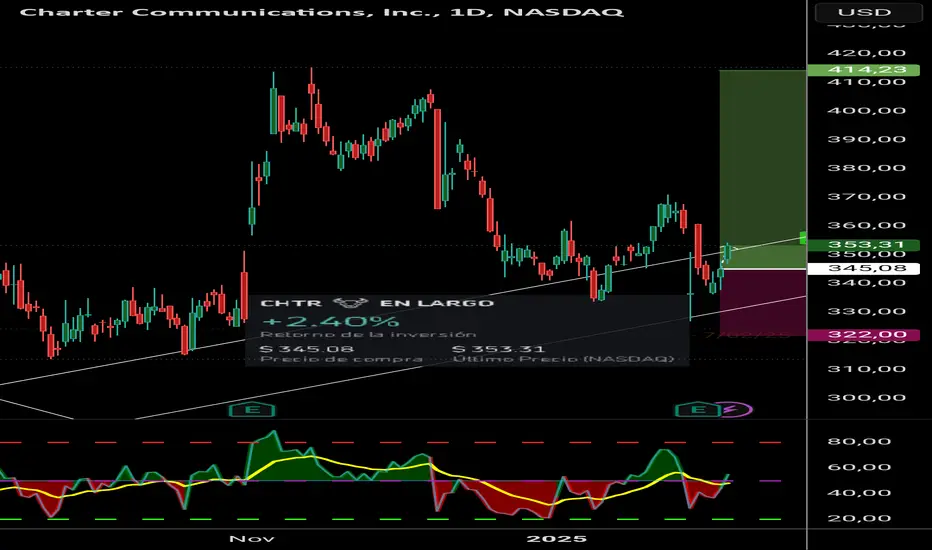Click the 370,00 price axis label
This screenshot has width=932, height=550.
pos(867,197)
